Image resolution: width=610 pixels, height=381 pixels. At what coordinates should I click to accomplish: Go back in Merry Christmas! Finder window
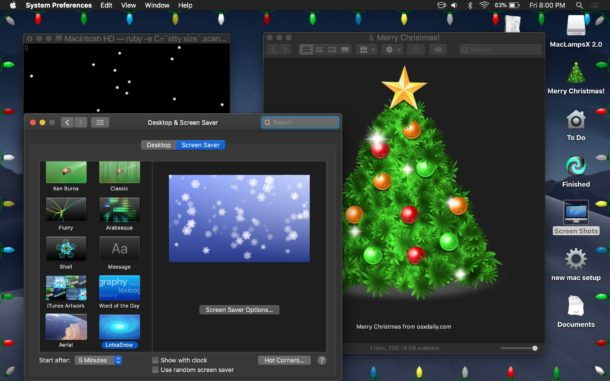click(273, 50)
